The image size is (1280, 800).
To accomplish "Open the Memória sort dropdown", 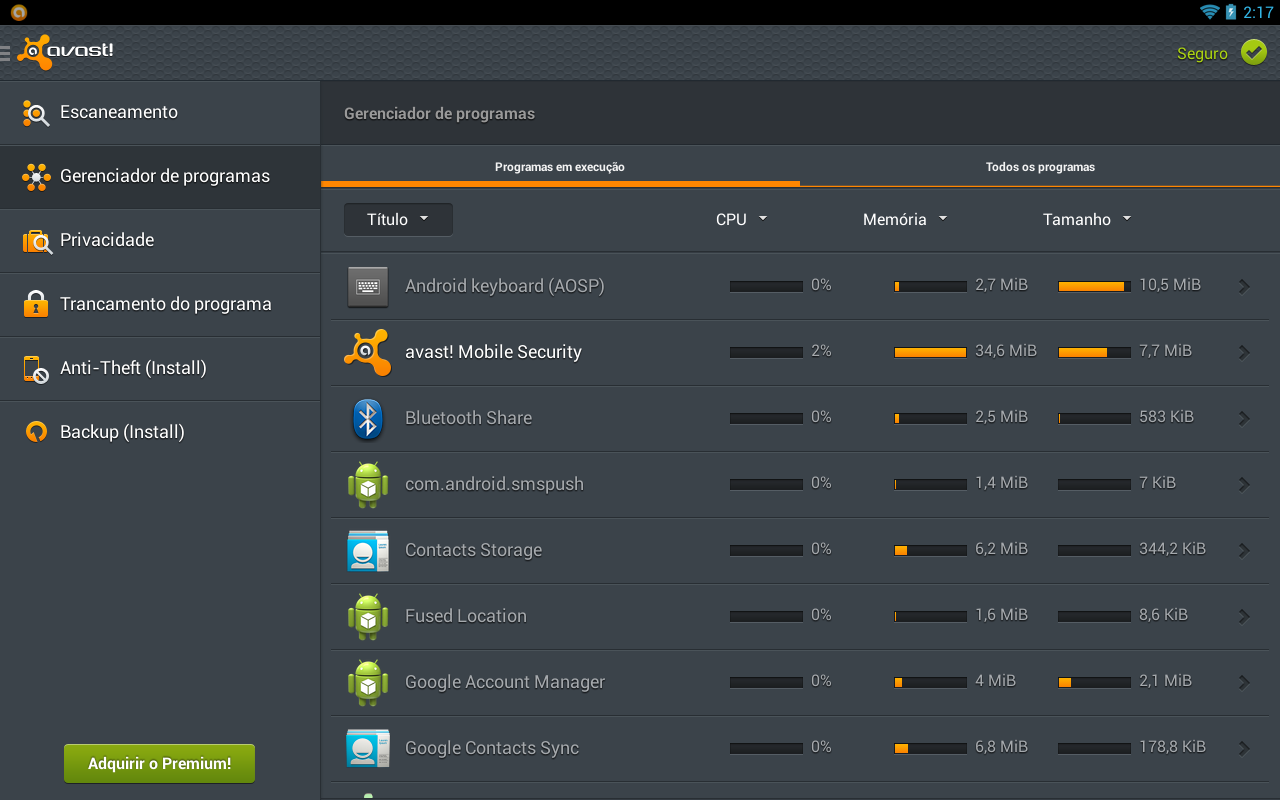I will coord(904,218).
